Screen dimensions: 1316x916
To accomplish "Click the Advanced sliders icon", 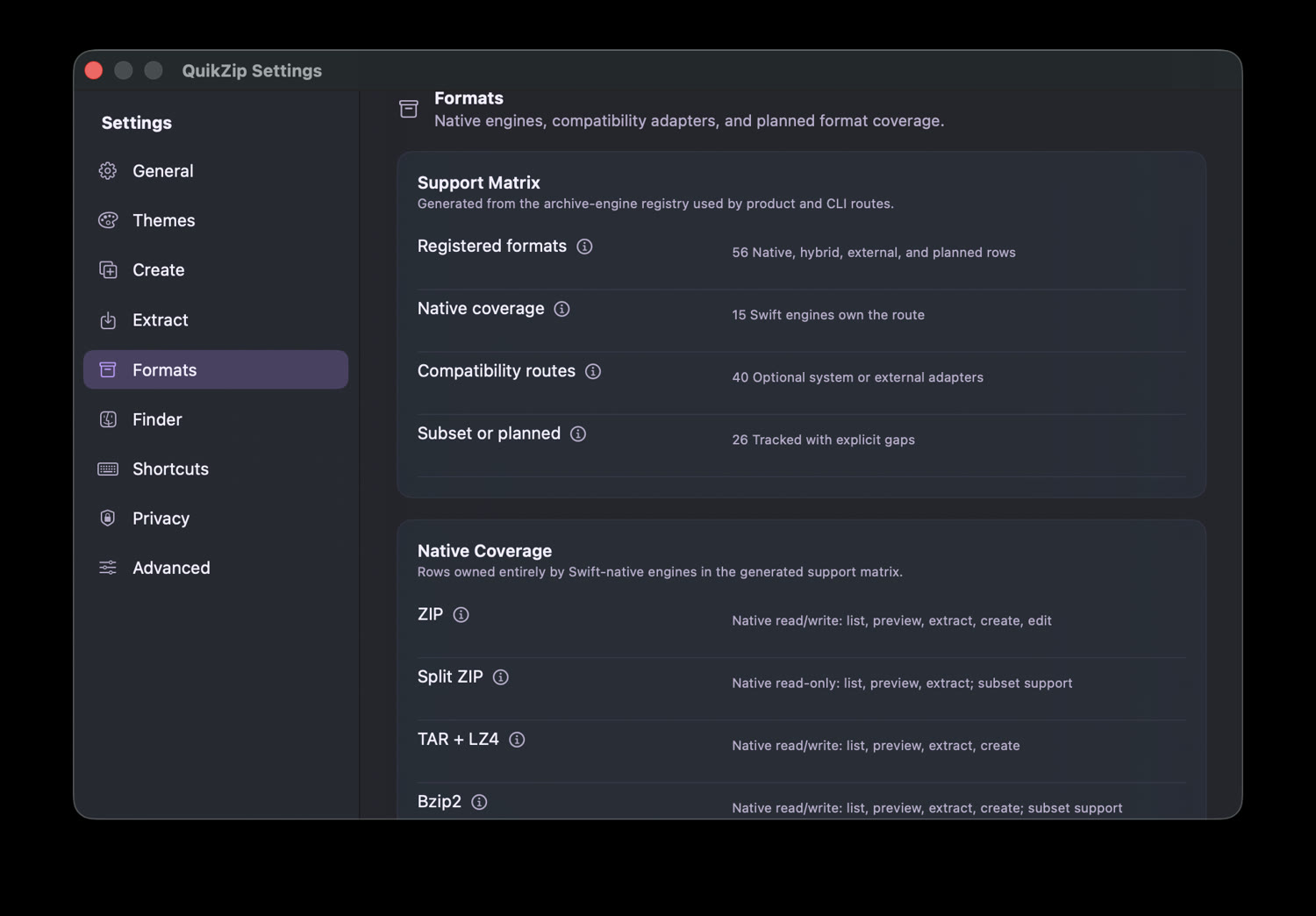I will coord(108,568).
